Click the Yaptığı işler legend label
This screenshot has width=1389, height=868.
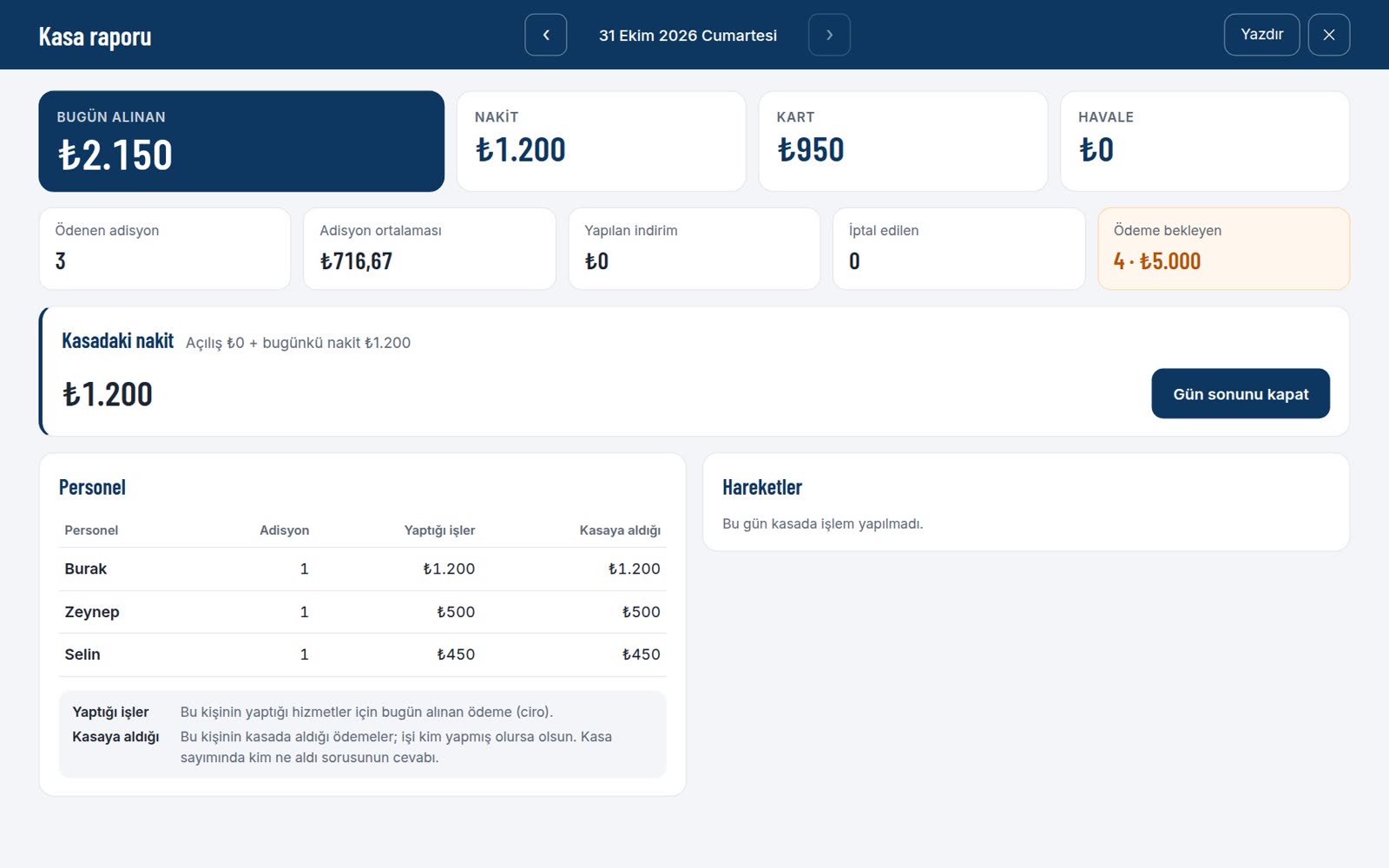pyautogui.click(x=110, y=712)
